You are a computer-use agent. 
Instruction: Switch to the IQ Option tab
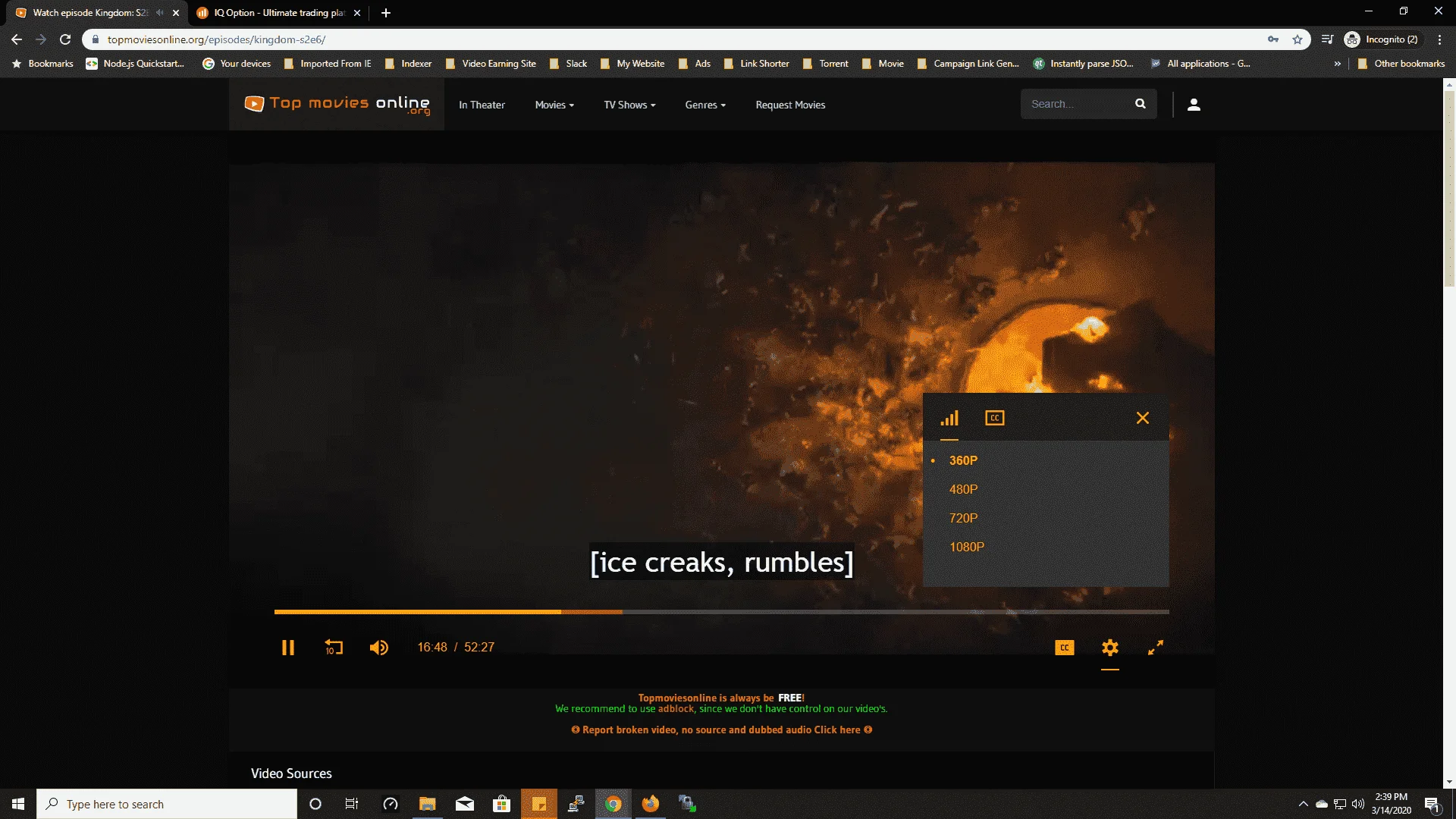(x=279, y=13)
